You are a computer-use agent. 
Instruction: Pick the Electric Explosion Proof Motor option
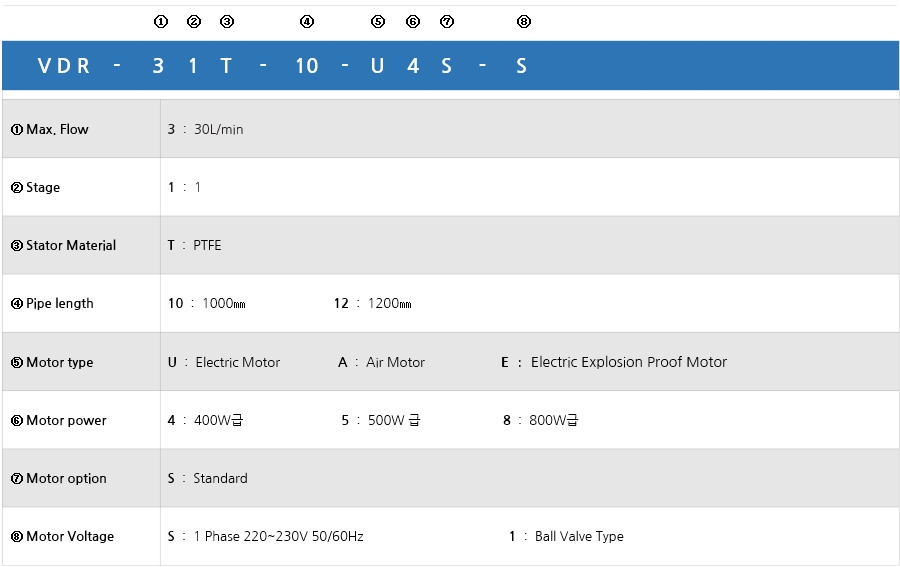[x=614, y=362]
